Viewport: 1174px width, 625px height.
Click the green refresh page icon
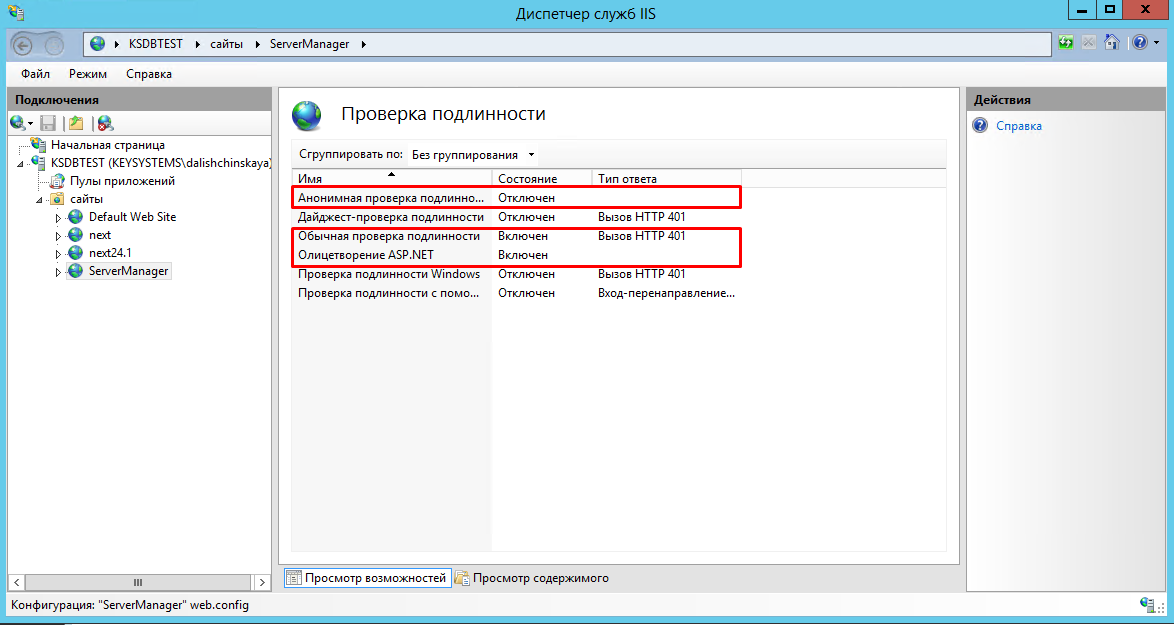[x=1065, y=43]
